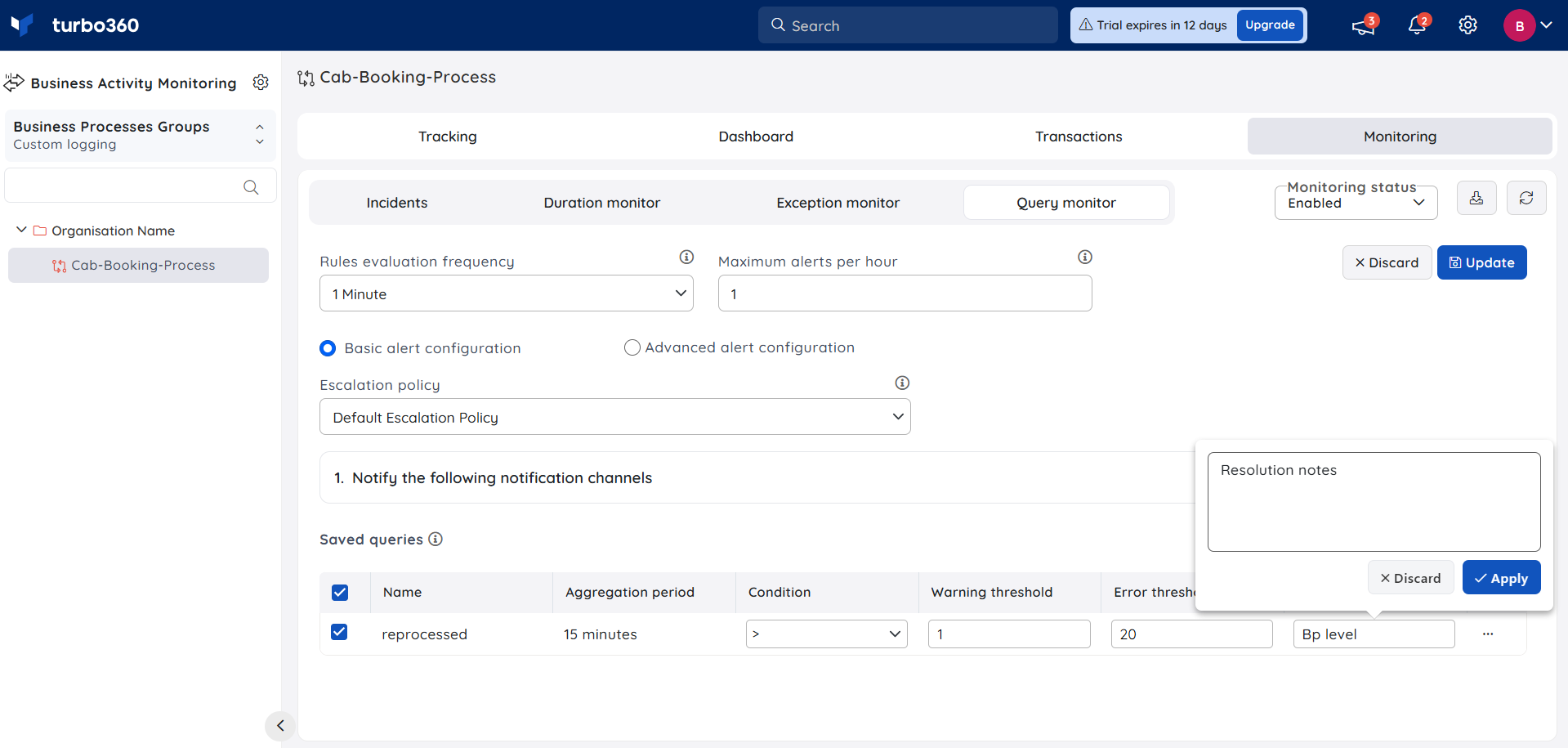This screenshot has height=748, width=1568.
Task: Open the Incidents sub-tab
Action: (x=397, y=203)
